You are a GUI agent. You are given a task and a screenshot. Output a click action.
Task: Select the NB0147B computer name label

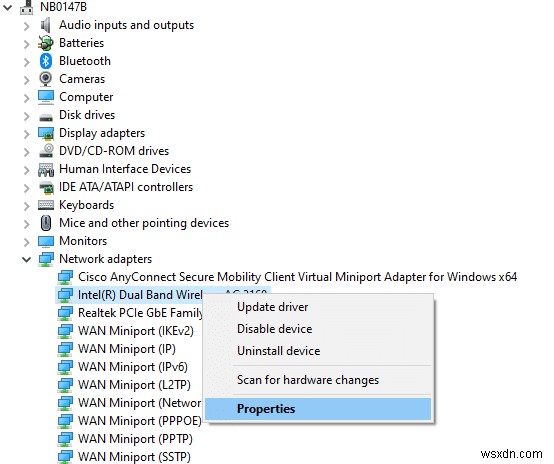click(x=63, y=7)
